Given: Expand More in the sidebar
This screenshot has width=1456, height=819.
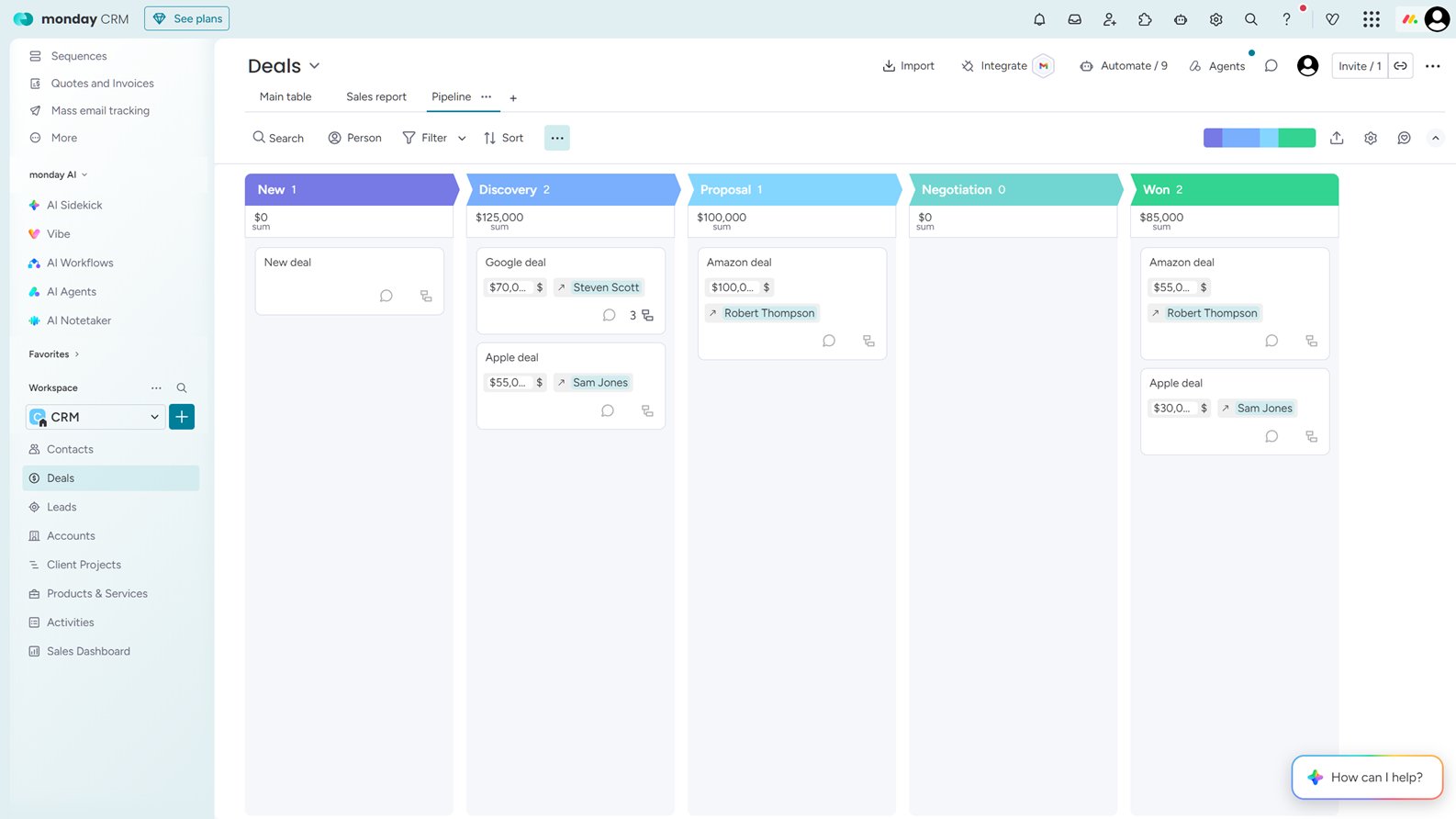Looking at the screenshot, I should (x=64, y=138).
